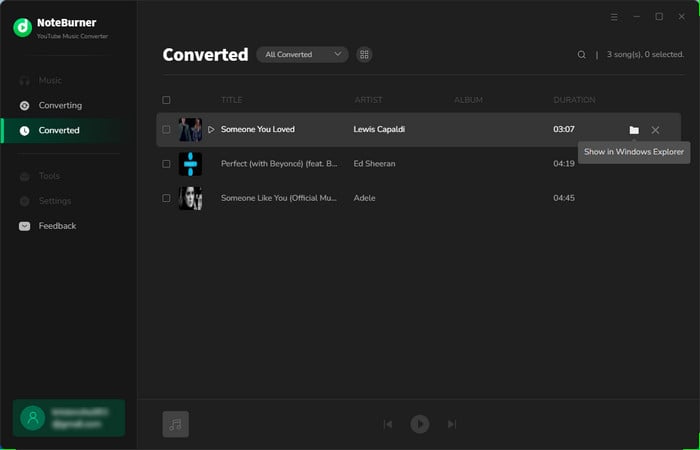Skip to previous track
This screenshot has height=450, width=700.
tap(388, 424)
